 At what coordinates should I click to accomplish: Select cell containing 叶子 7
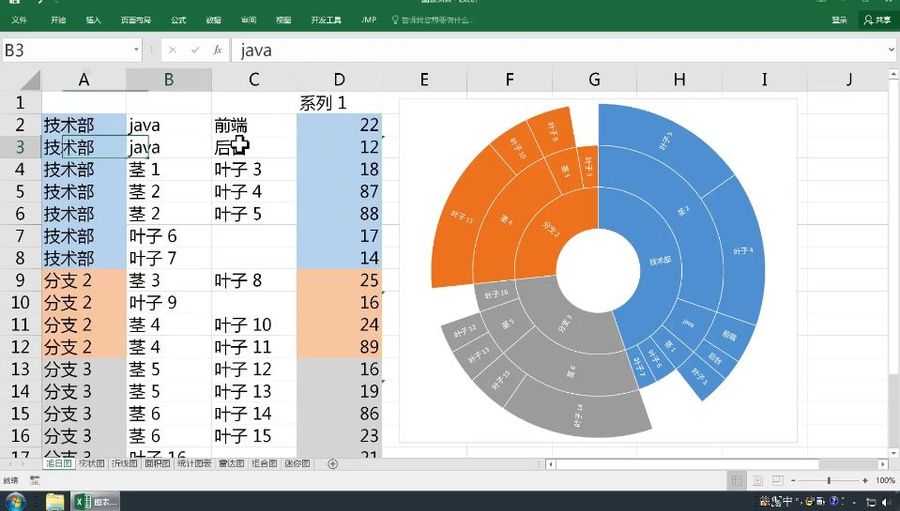[x=169, y=258]
